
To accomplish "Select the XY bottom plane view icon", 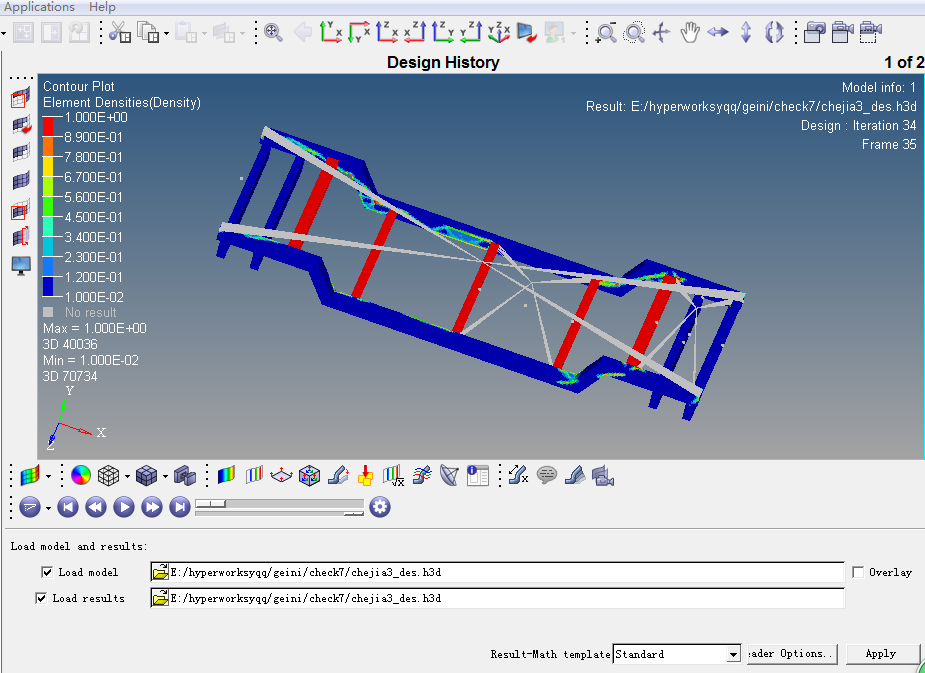I will click(x=359, y=32).
